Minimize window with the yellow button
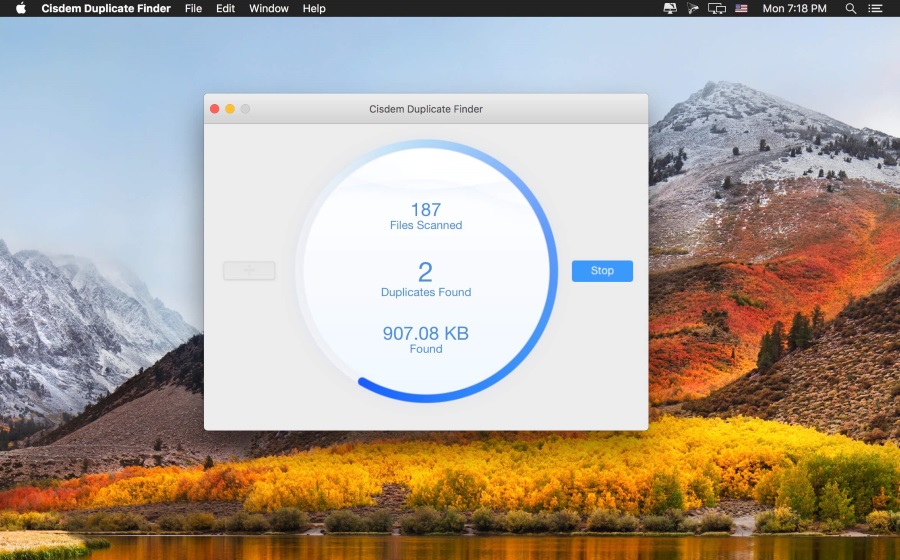The image size is (900, 560). (x=230, y=108)
